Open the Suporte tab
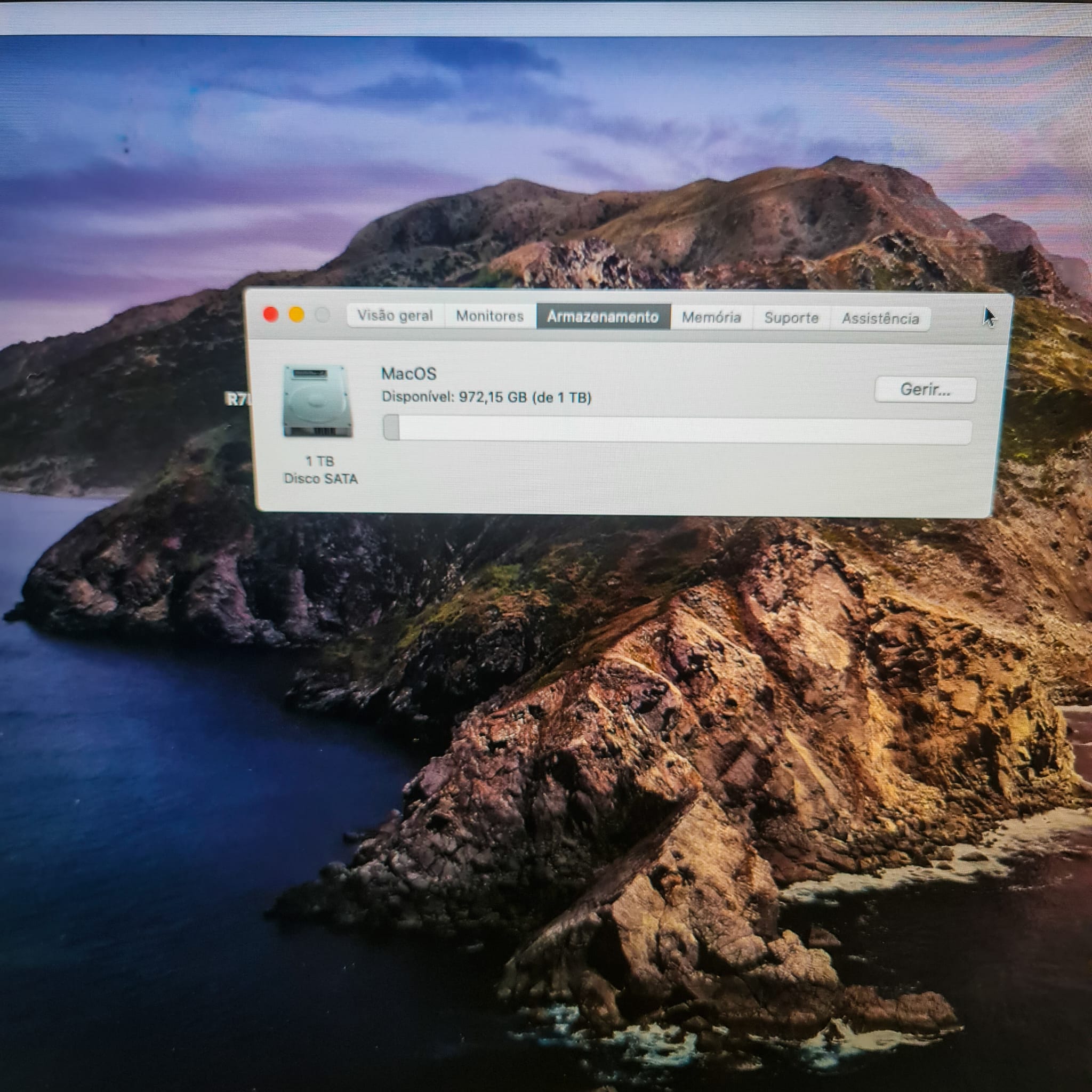The width and height of the screenshot is (1092, 1092). click(791, 318)
